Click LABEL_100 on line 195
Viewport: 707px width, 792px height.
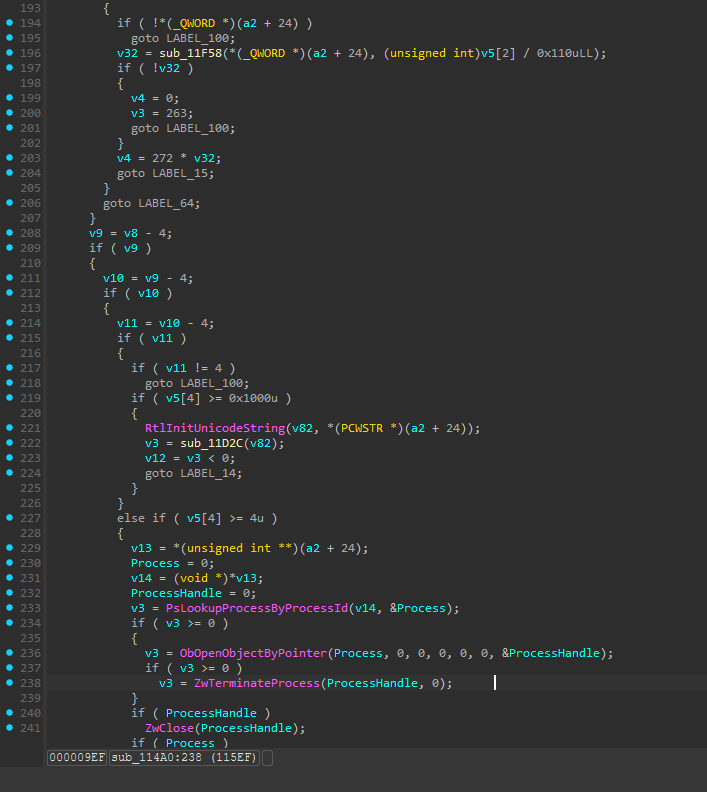198,38
